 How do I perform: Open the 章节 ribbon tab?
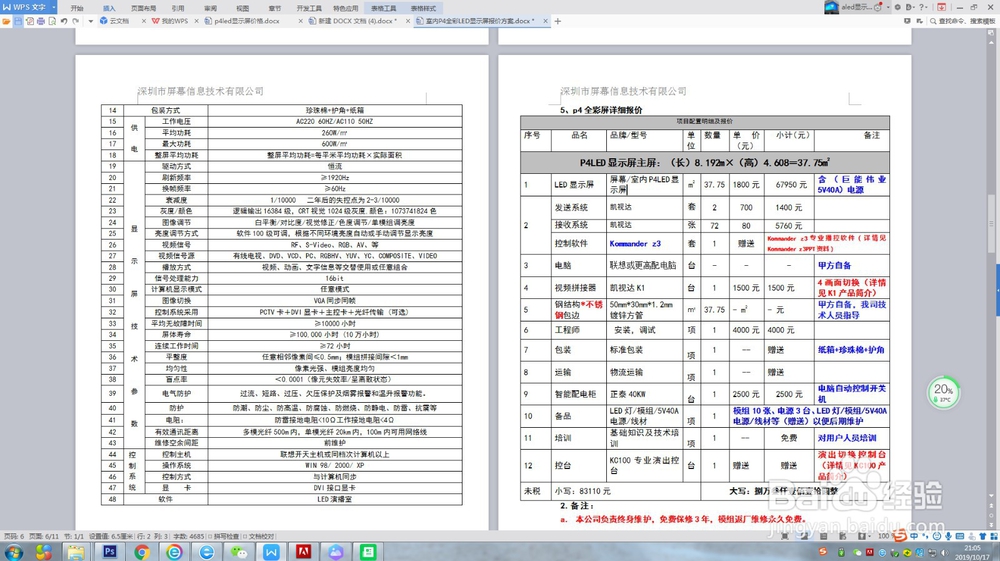(275, 8)
